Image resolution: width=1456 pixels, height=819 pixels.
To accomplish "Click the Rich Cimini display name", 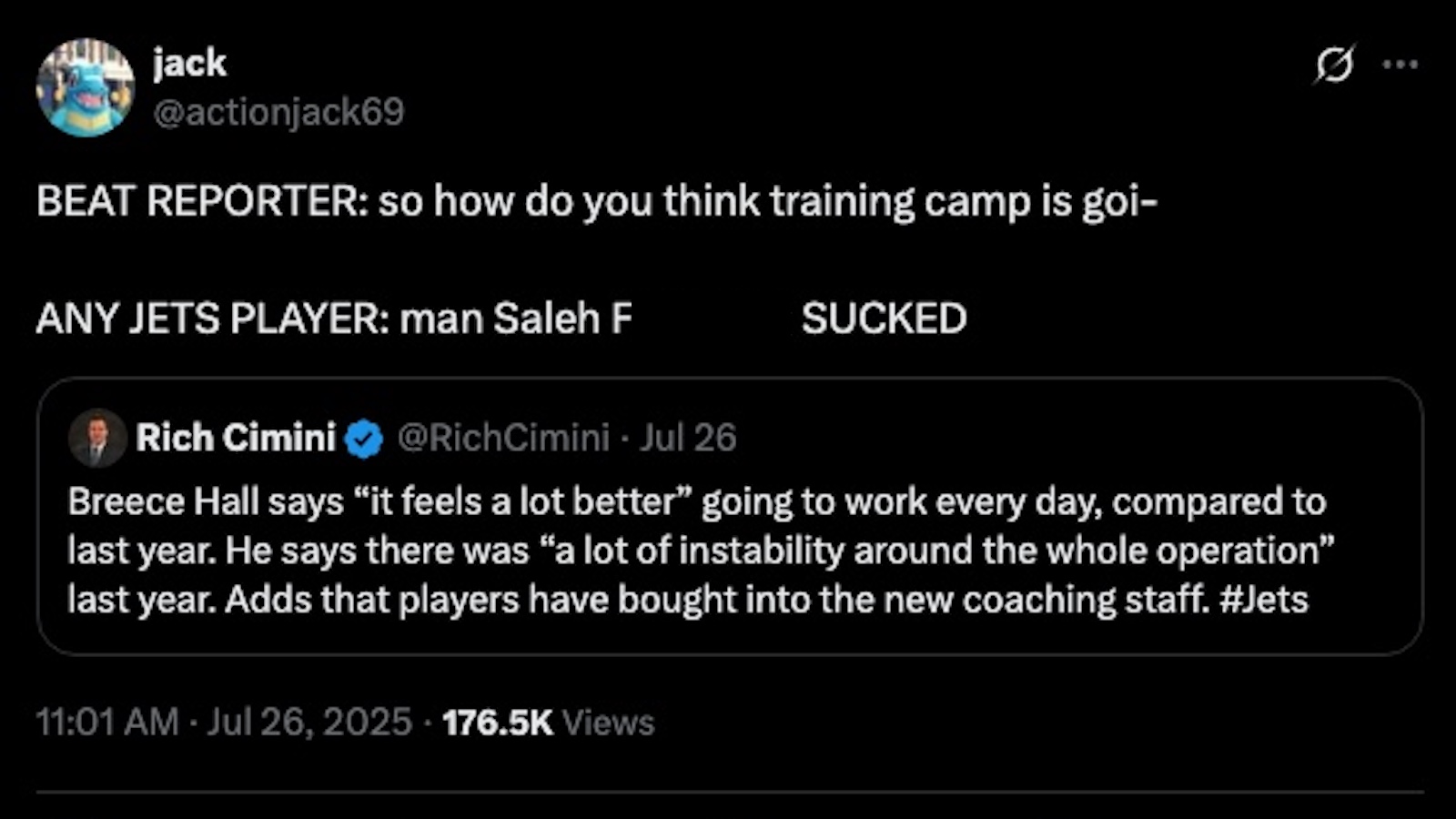I will tap(236, 438).
